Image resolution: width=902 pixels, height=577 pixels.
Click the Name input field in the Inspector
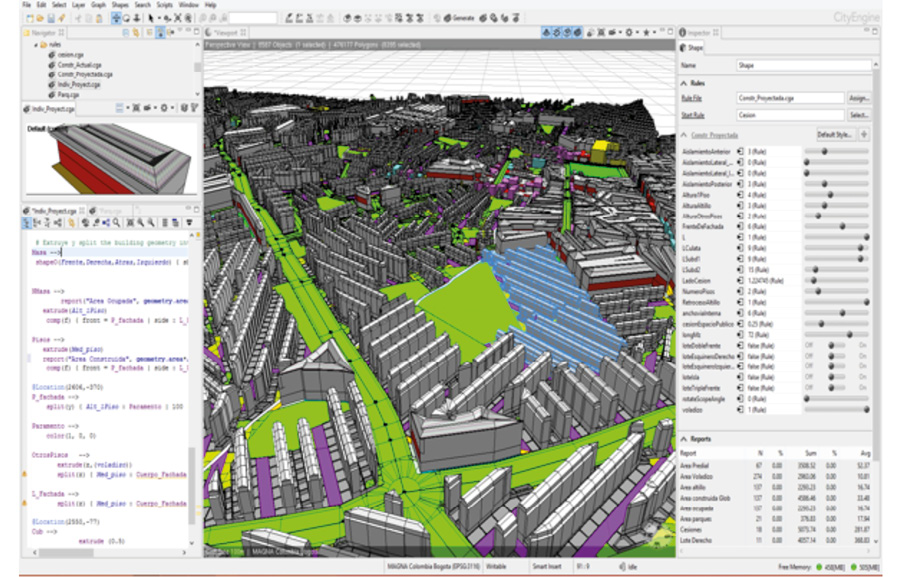[x=800, y=65]
